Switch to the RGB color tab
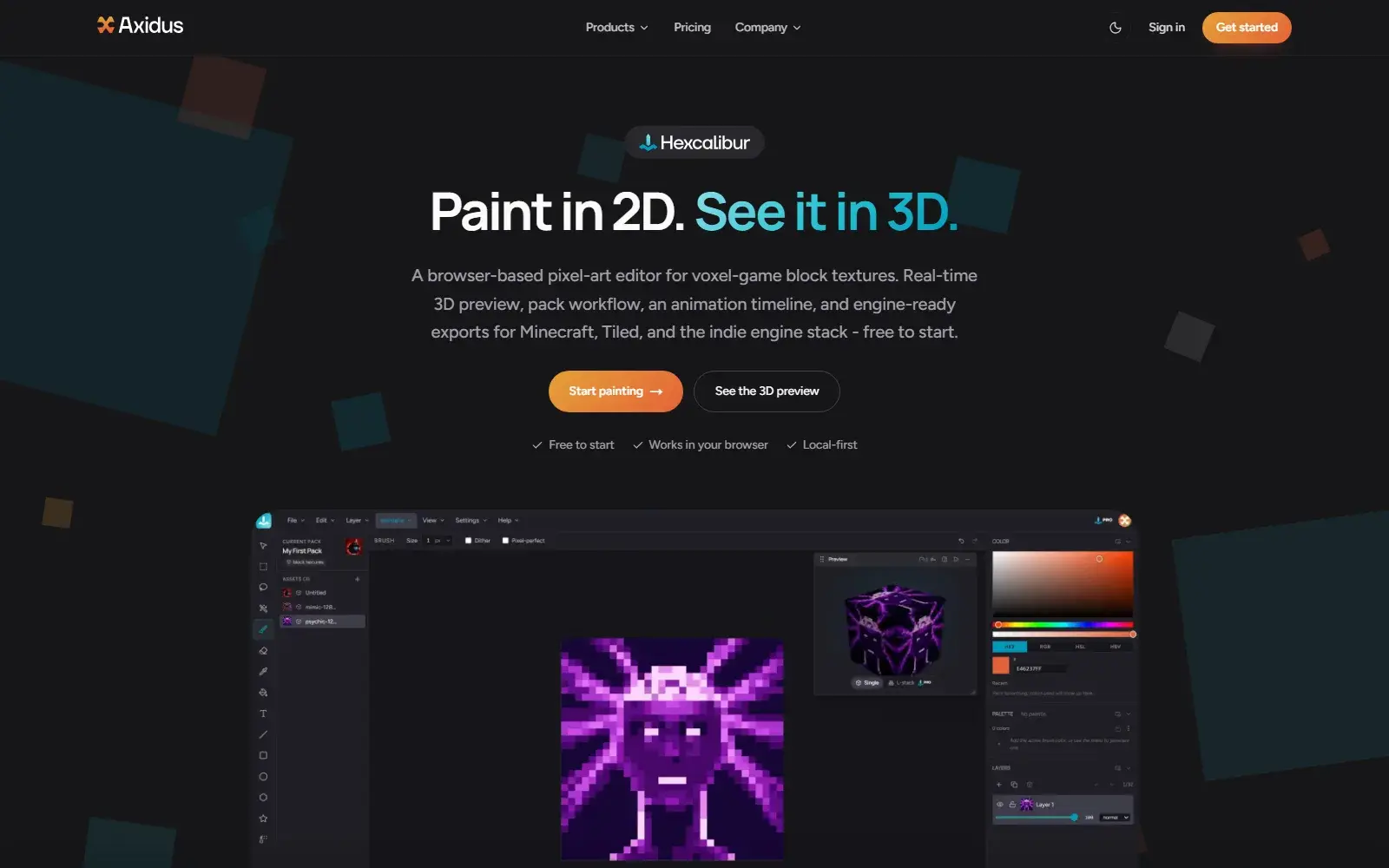Screen dimensions: 1389x868 point(1045,647)
